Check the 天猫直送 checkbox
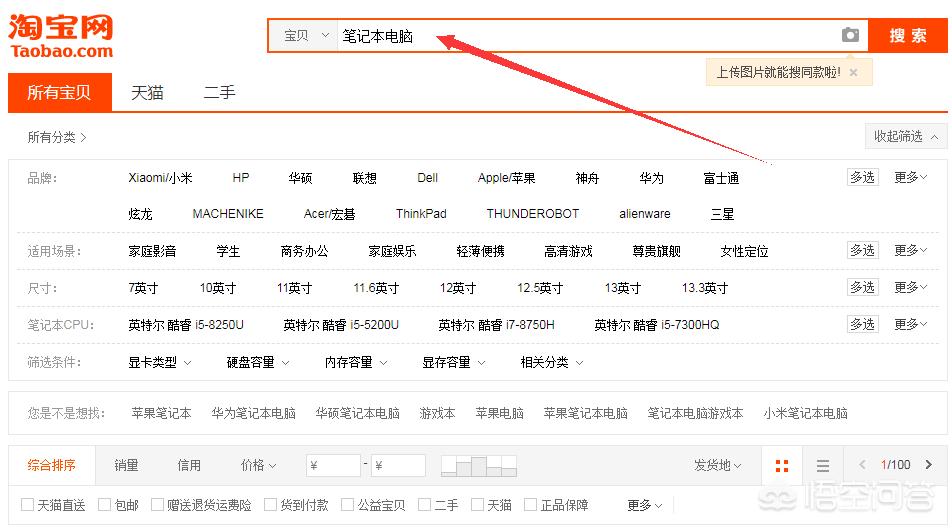The height and width of the screenshot is (529, 952). [27, 504]
